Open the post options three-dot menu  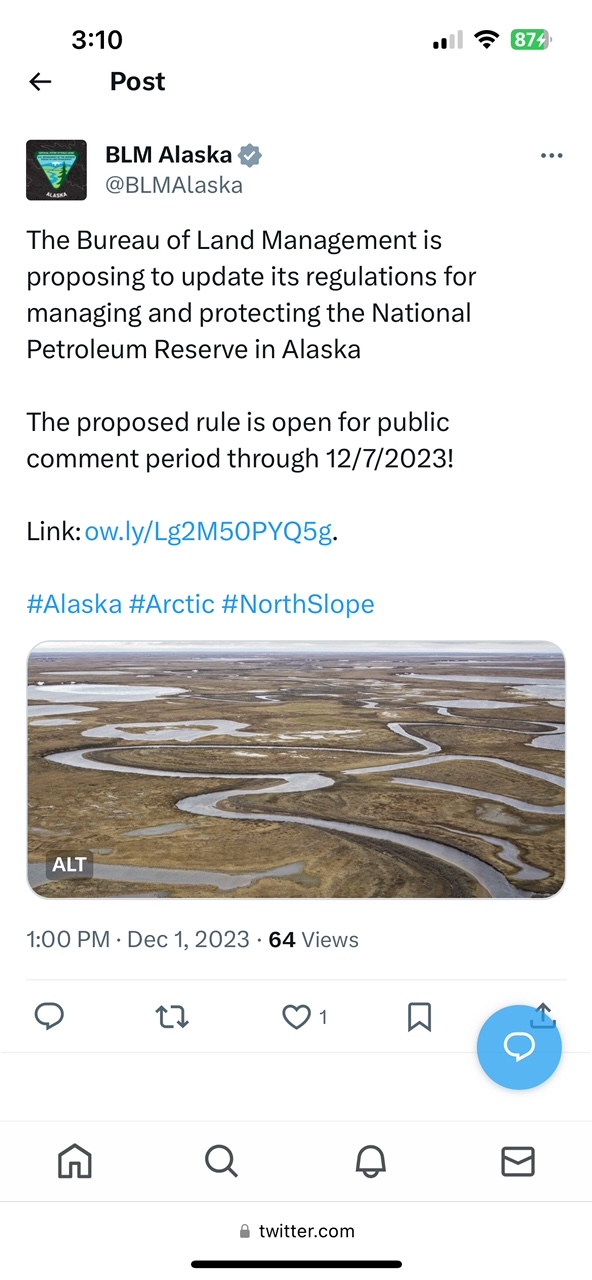pyautogui.click(x=551, y=155)
